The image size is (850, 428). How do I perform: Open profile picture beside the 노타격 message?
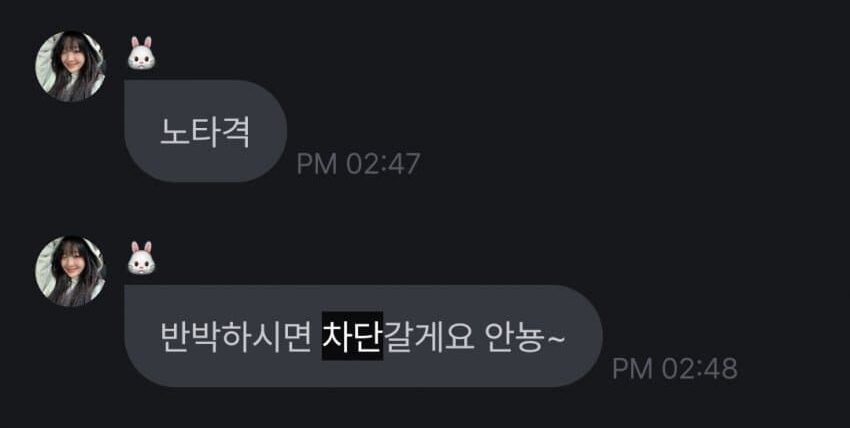pos(70,66)
